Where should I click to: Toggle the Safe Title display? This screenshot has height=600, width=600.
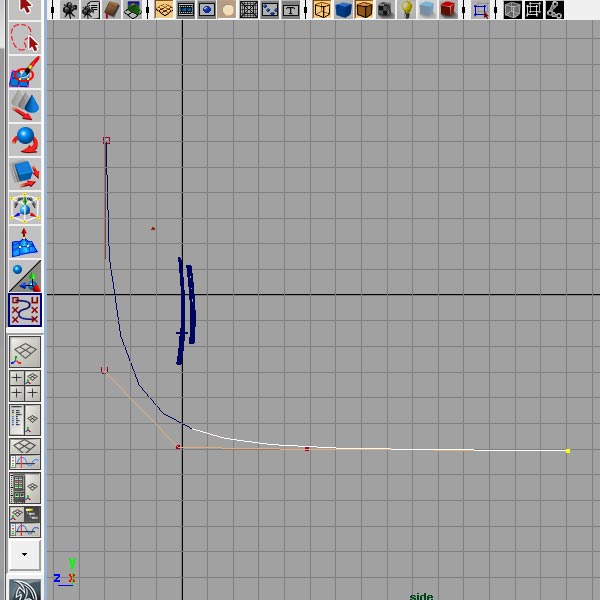pos(291,10)
